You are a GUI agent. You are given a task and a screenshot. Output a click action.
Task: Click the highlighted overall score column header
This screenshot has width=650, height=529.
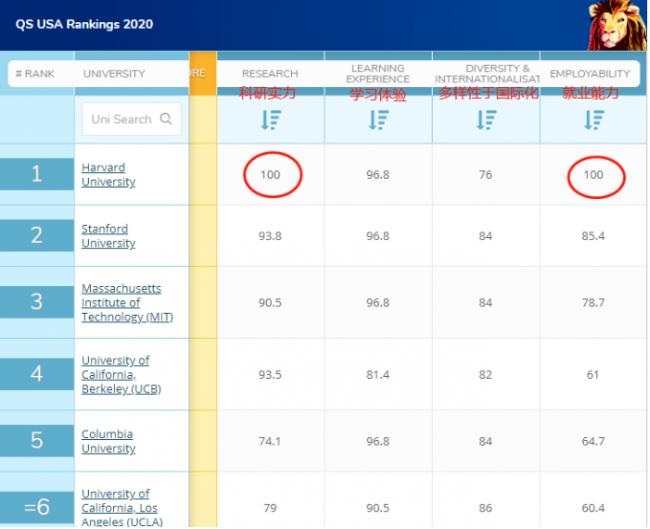(x=203, y=73)
